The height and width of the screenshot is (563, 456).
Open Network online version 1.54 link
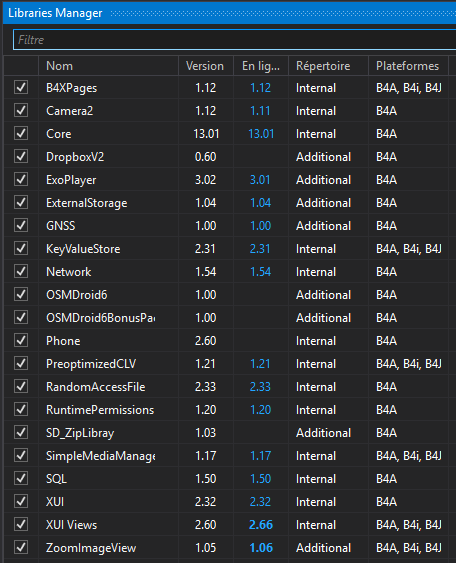260,271
